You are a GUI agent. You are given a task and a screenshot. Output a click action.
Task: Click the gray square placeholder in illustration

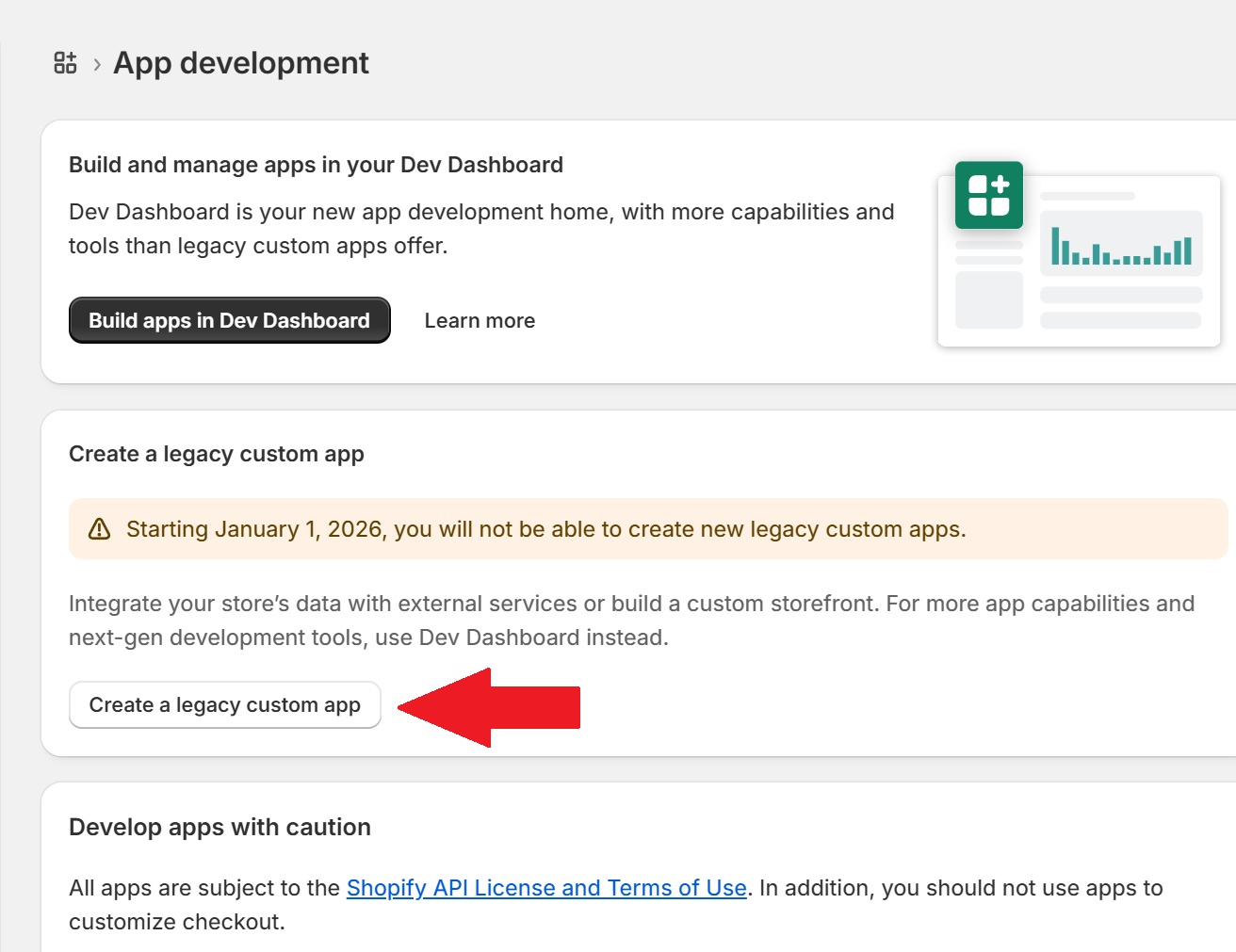988,299
